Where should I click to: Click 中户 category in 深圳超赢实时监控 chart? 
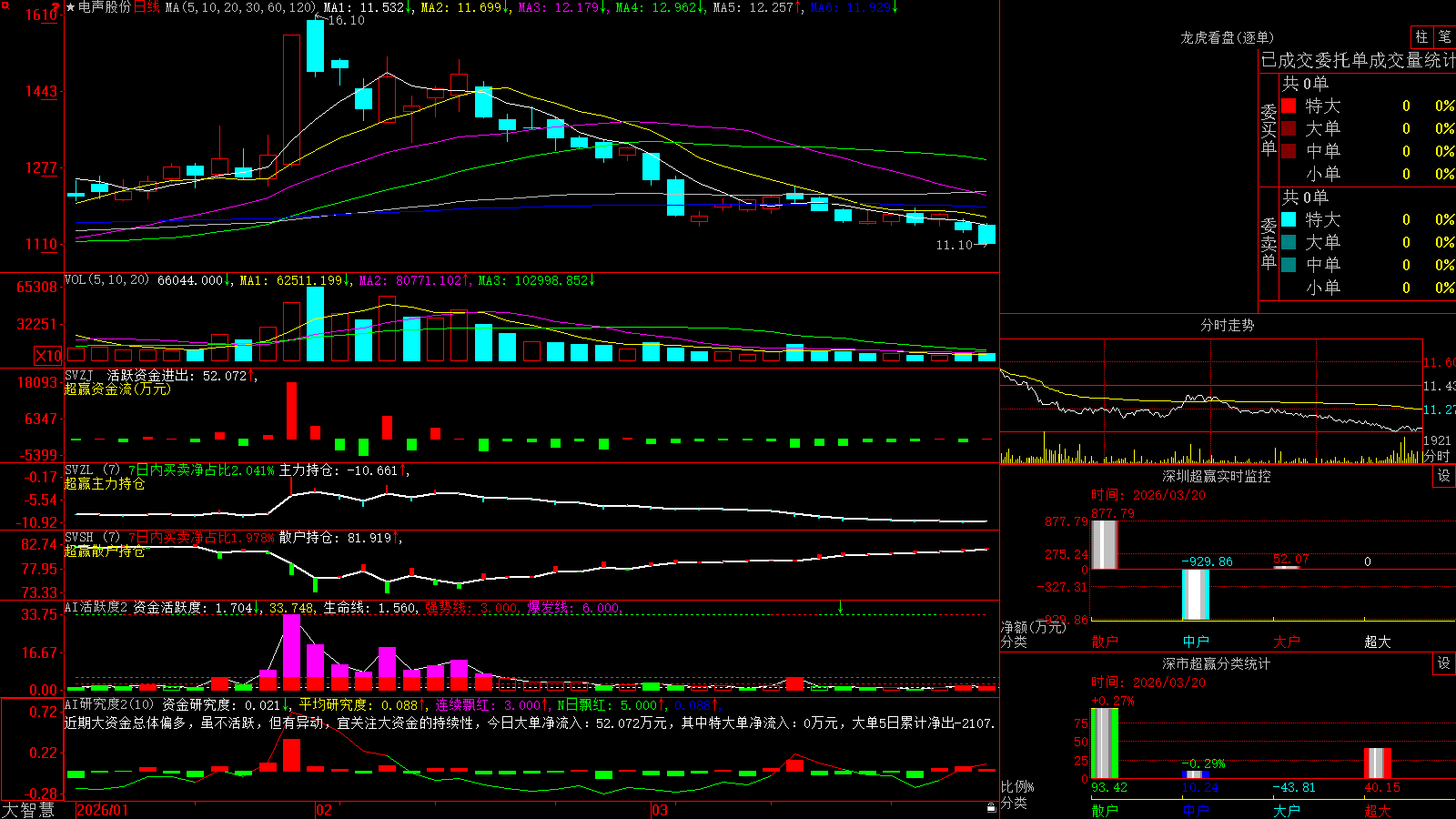click(1196, 642)
